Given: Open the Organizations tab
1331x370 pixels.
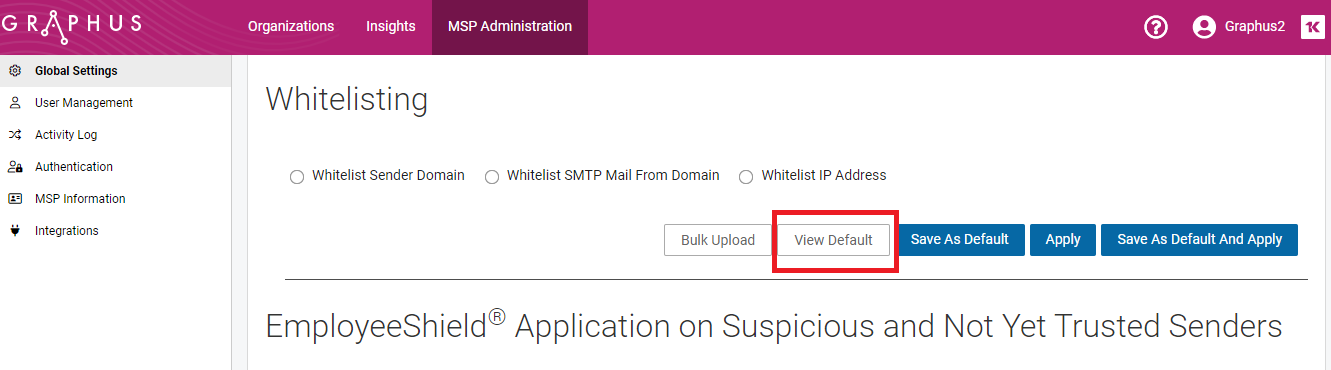Looking at the screenshot, I should (291, 27).
